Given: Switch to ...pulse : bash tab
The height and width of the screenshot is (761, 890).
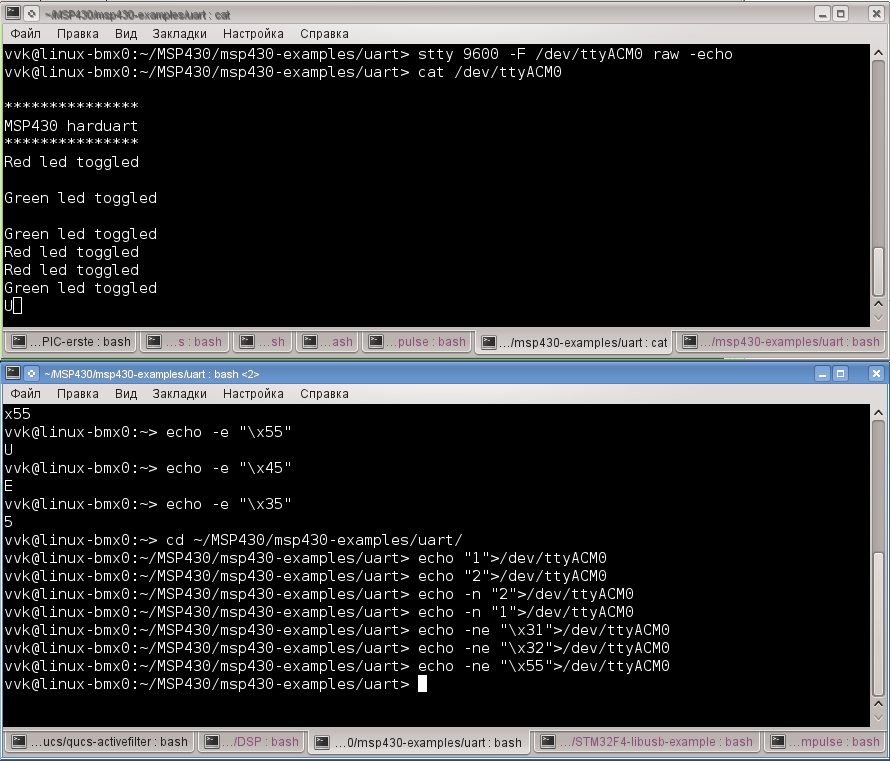Looking at the screenshot, I should click(417, 342).
